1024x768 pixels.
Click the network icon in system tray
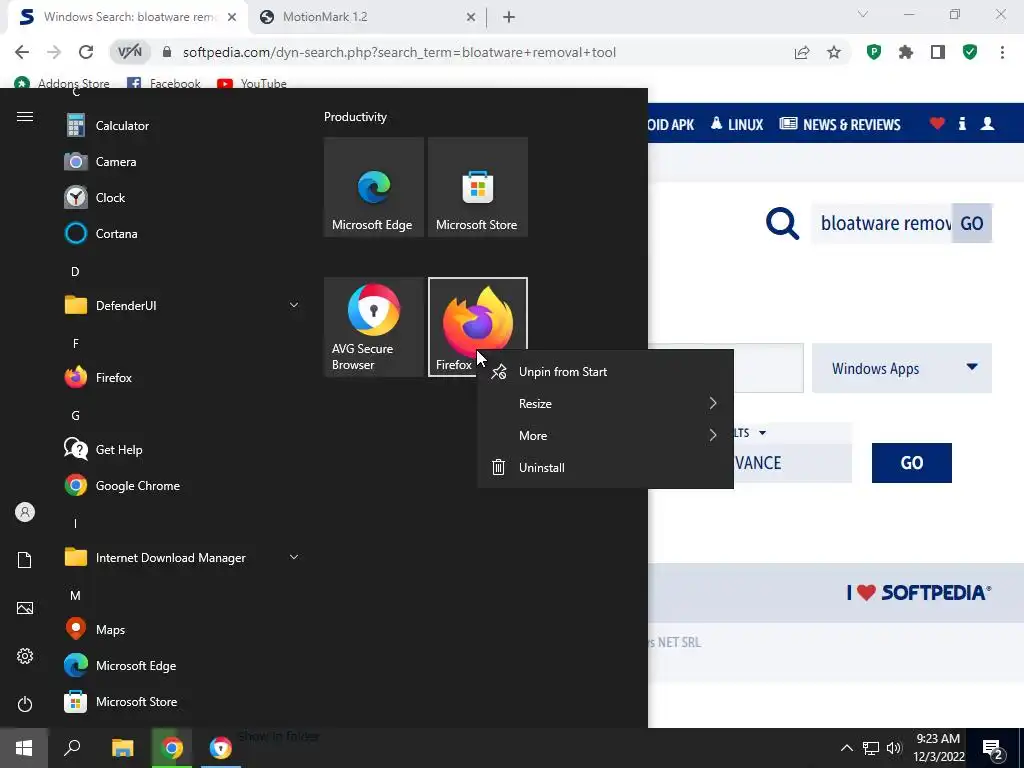click(871, 748)
